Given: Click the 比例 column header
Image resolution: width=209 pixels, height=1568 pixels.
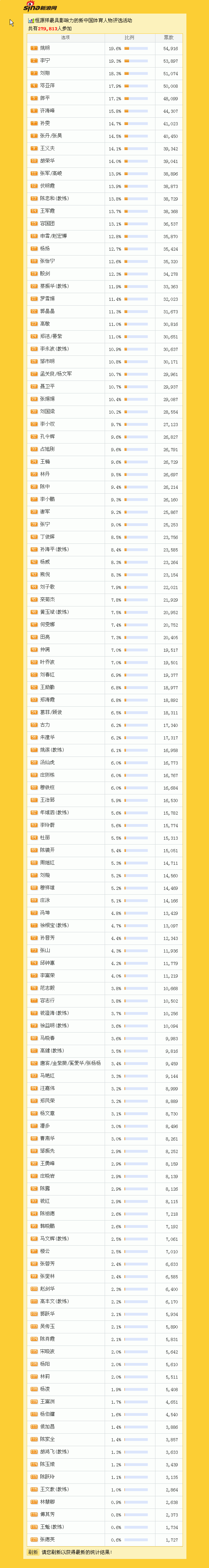Looking at the screenshot, I should click(x=129, y=38).
